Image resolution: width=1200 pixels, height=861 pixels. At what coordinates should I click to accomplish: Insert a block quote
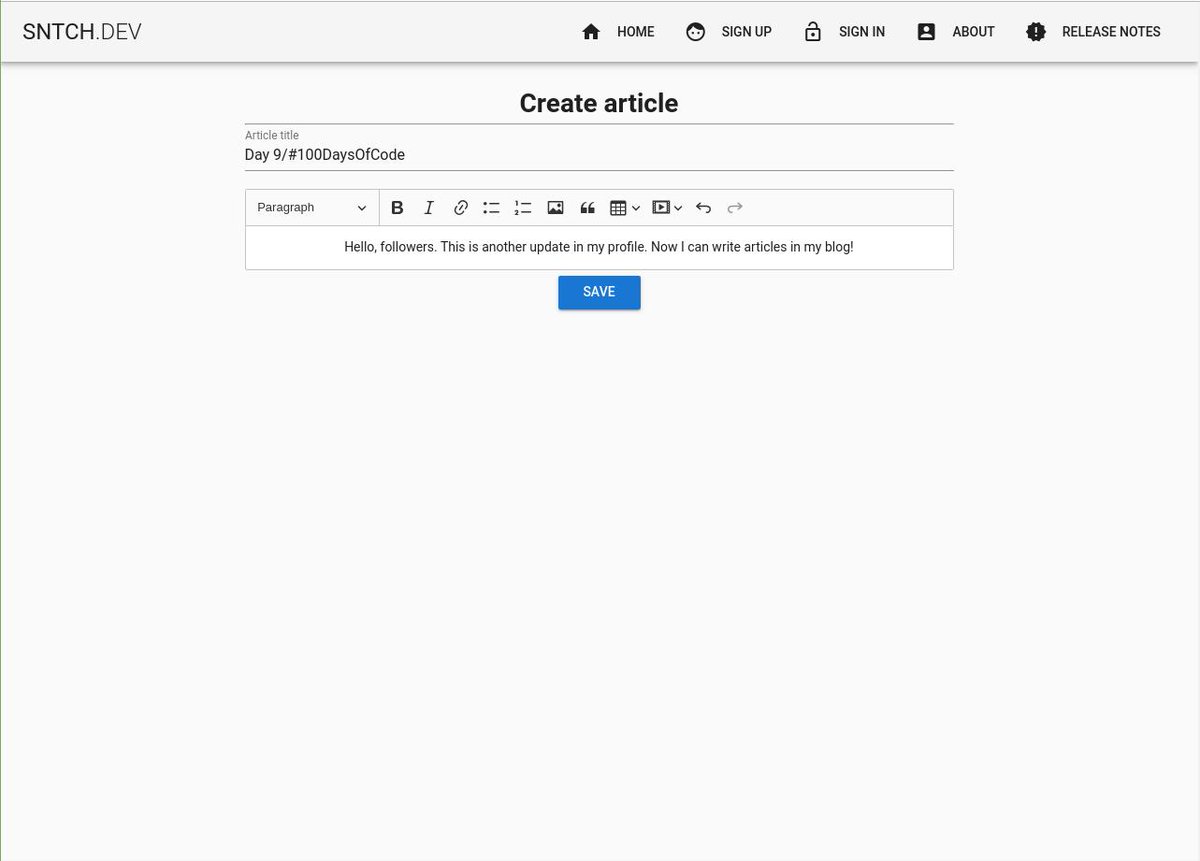pyautogui.click(x=587, y=208)
